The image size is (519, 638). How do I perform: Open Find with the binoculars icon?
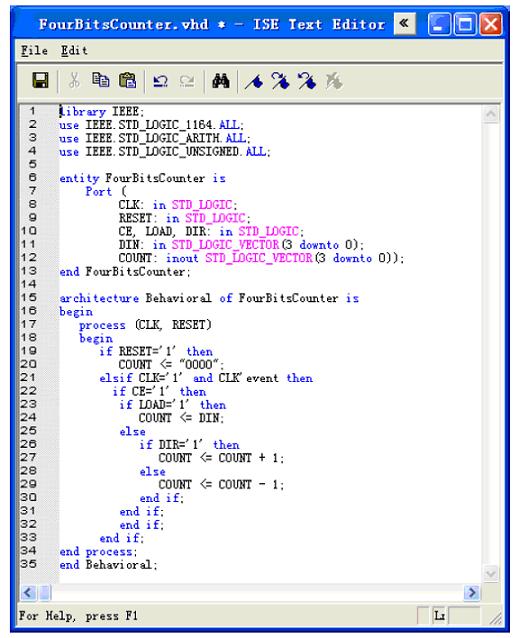[221, 81]
